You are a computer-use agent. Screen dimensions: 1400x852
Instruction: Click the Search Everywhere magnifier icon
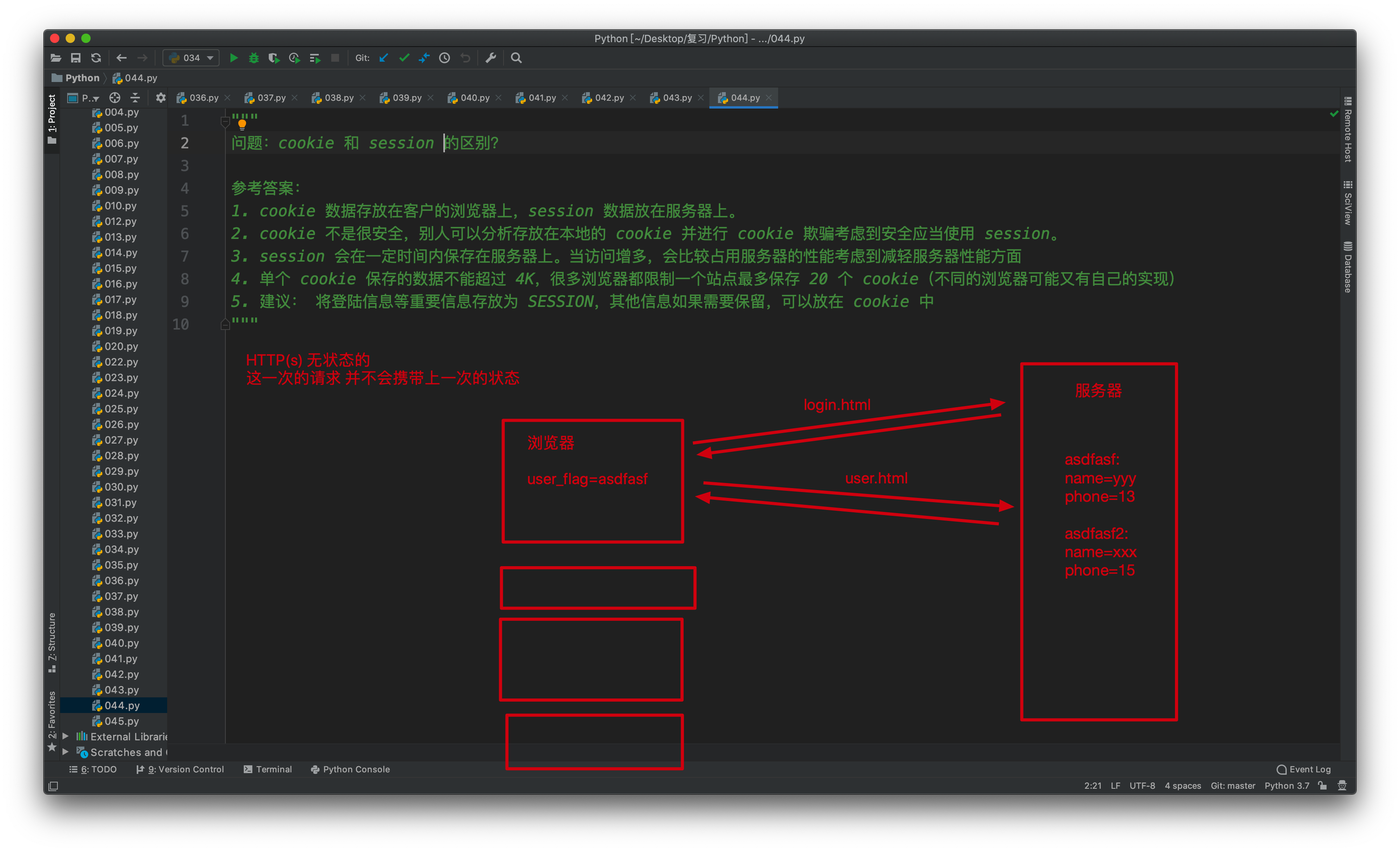pyautogui.click(x=516, y=58)
